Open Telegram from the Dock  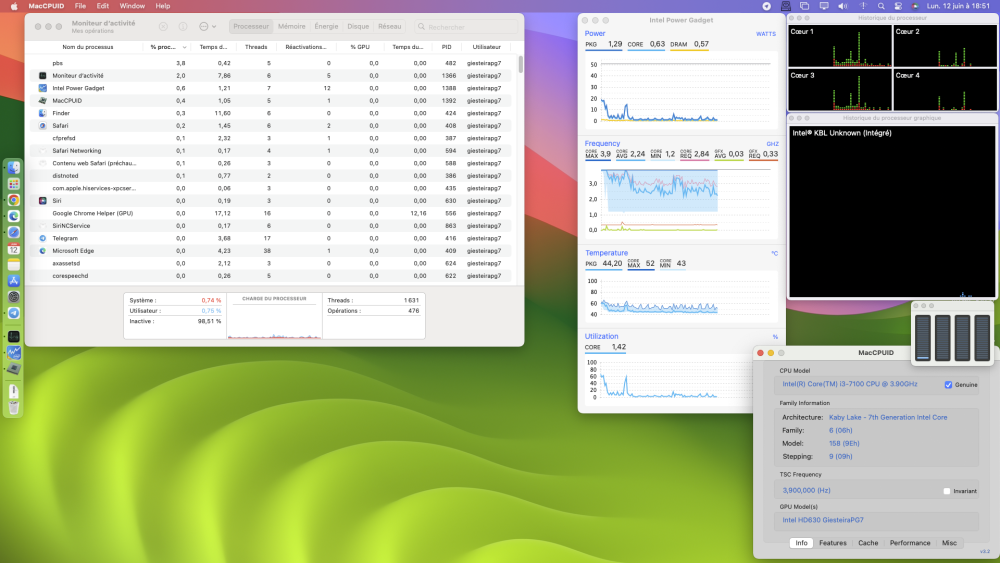pyautogui.click(x=13, y=313)
